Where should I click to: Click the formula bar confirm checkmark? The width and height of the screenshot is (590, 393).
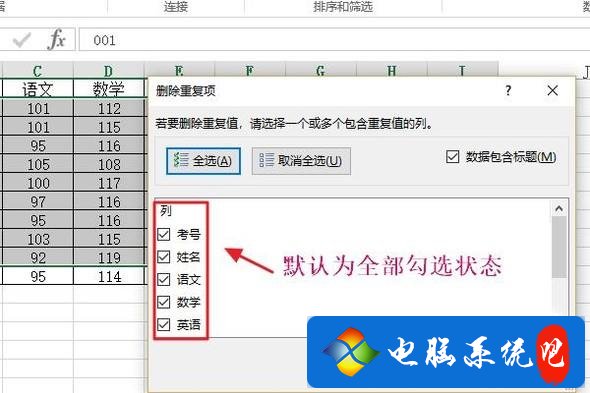pyautogui.click(x=21, y=40)
